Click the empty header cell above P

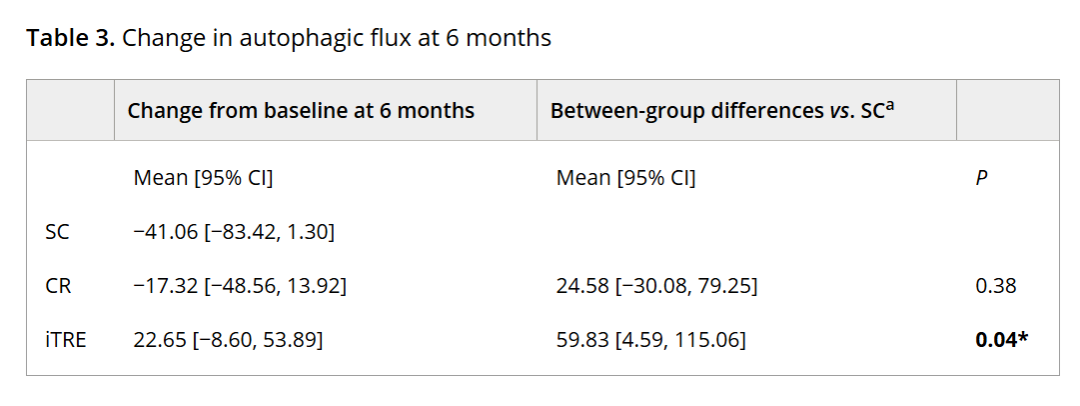tap(1008, 110)
